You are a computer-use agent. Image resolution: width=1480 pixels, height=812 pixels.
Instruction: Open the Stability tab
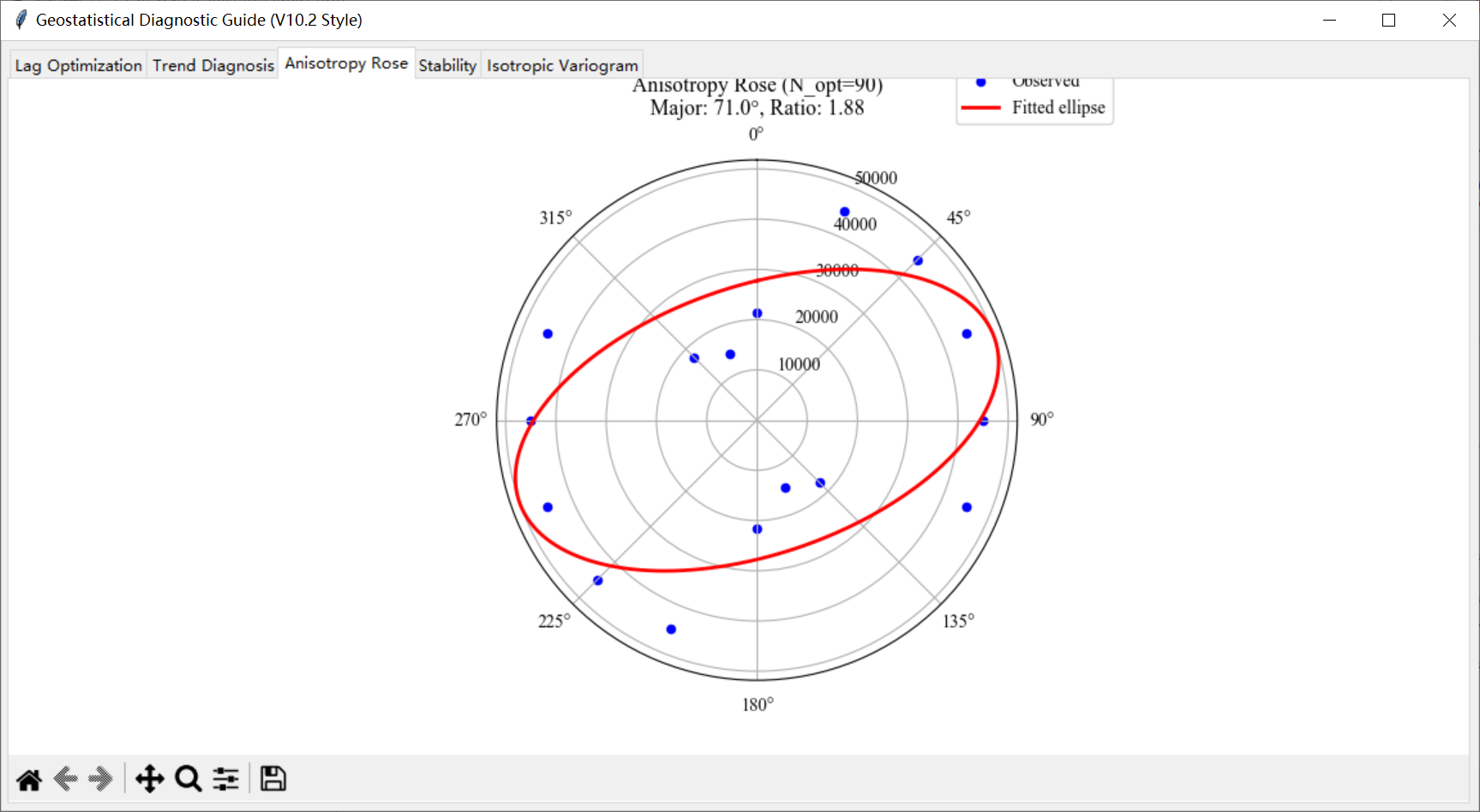pyautogui.click(x=447, y=65)
